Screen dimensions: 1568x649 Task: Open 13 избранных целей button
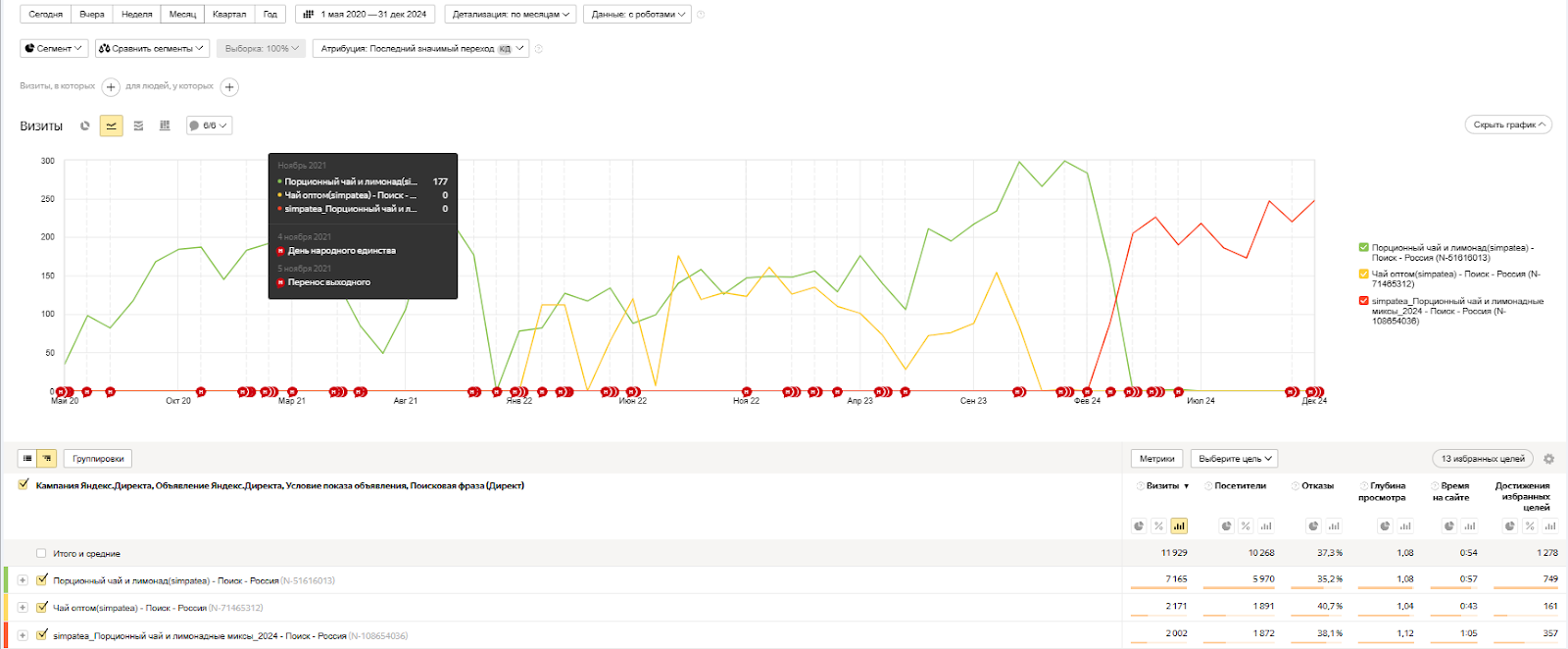click(1483, 459)
